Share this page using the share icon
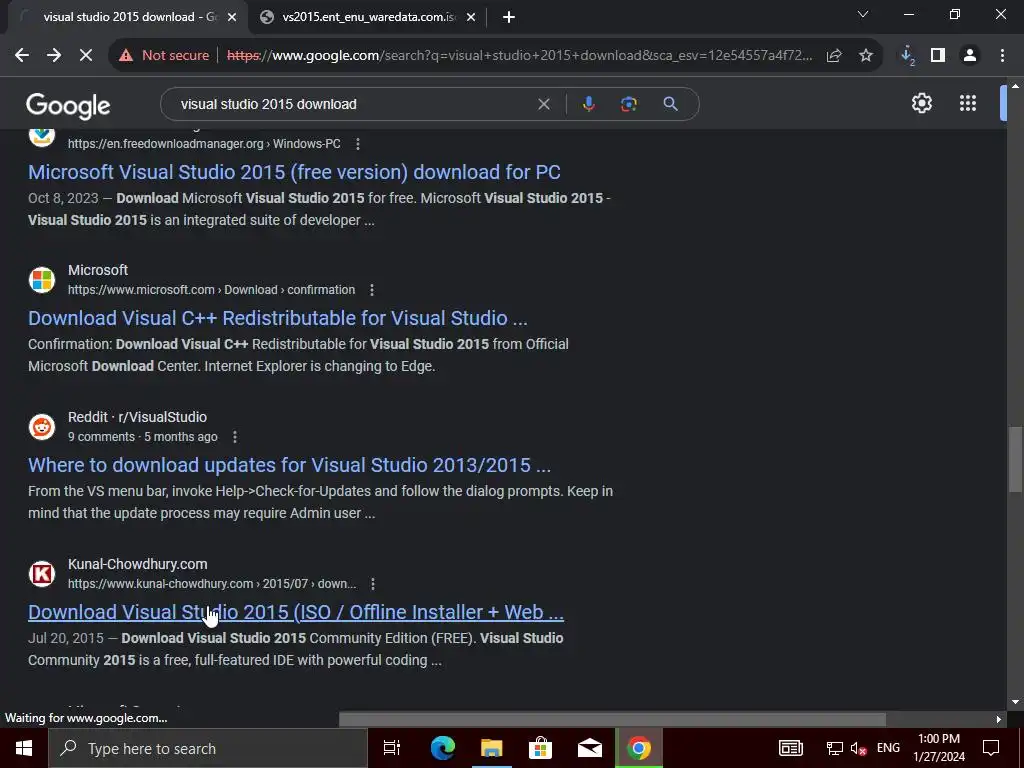The image size is (1024, 768). [x=834, y=56]
